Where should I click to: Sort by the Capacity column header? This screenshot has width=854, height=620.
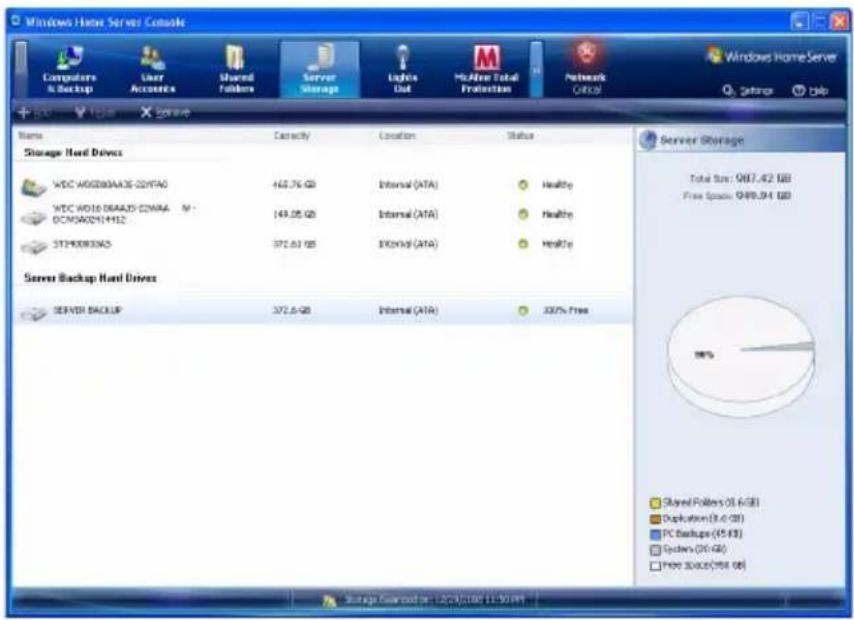pyautogui.click(x=291, y=135)
